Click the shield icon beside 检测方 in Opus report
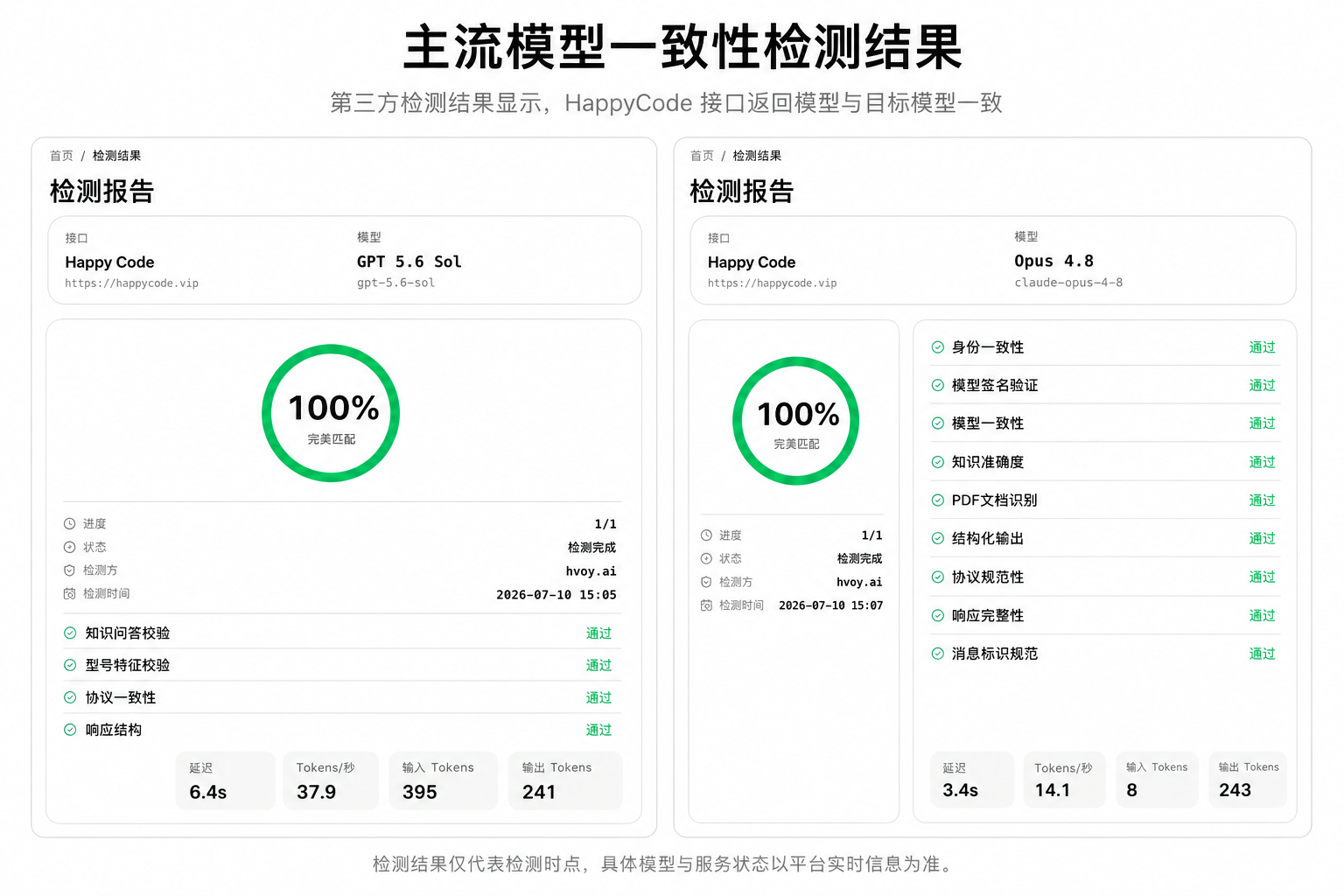 [x=706, y=582]
